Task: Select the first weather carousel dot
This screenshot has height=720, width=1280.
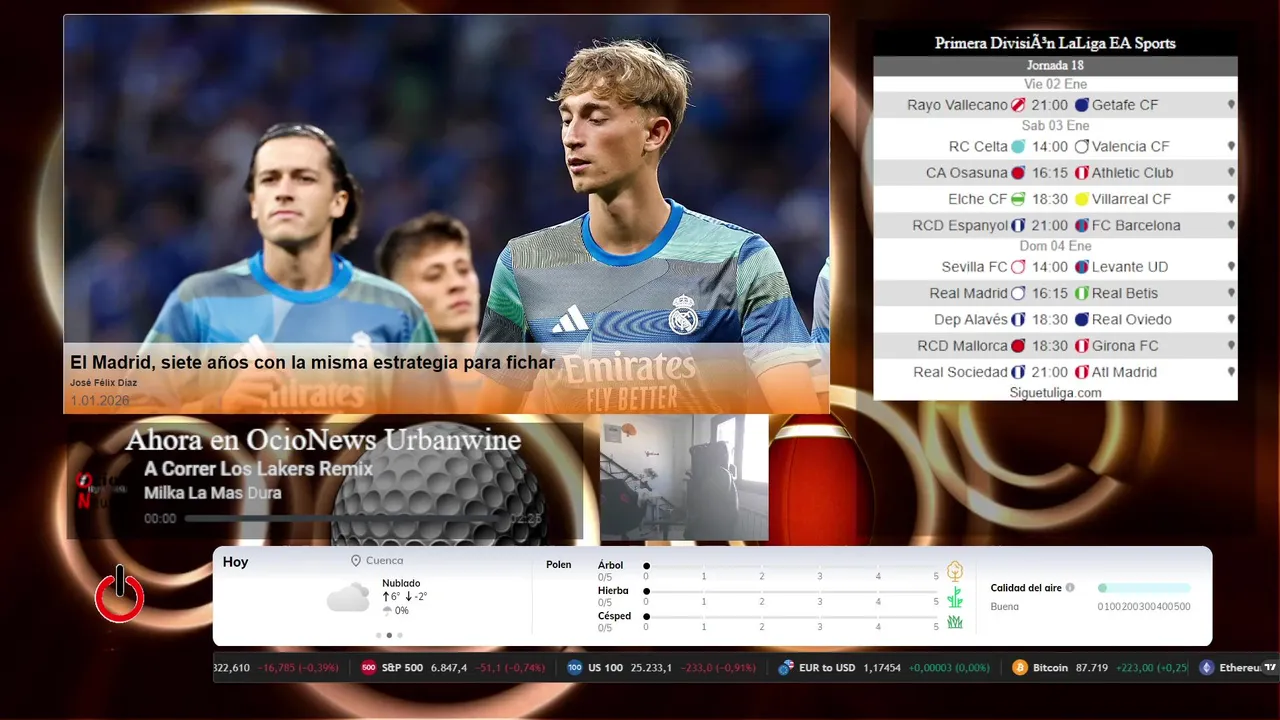Action: 378,635
